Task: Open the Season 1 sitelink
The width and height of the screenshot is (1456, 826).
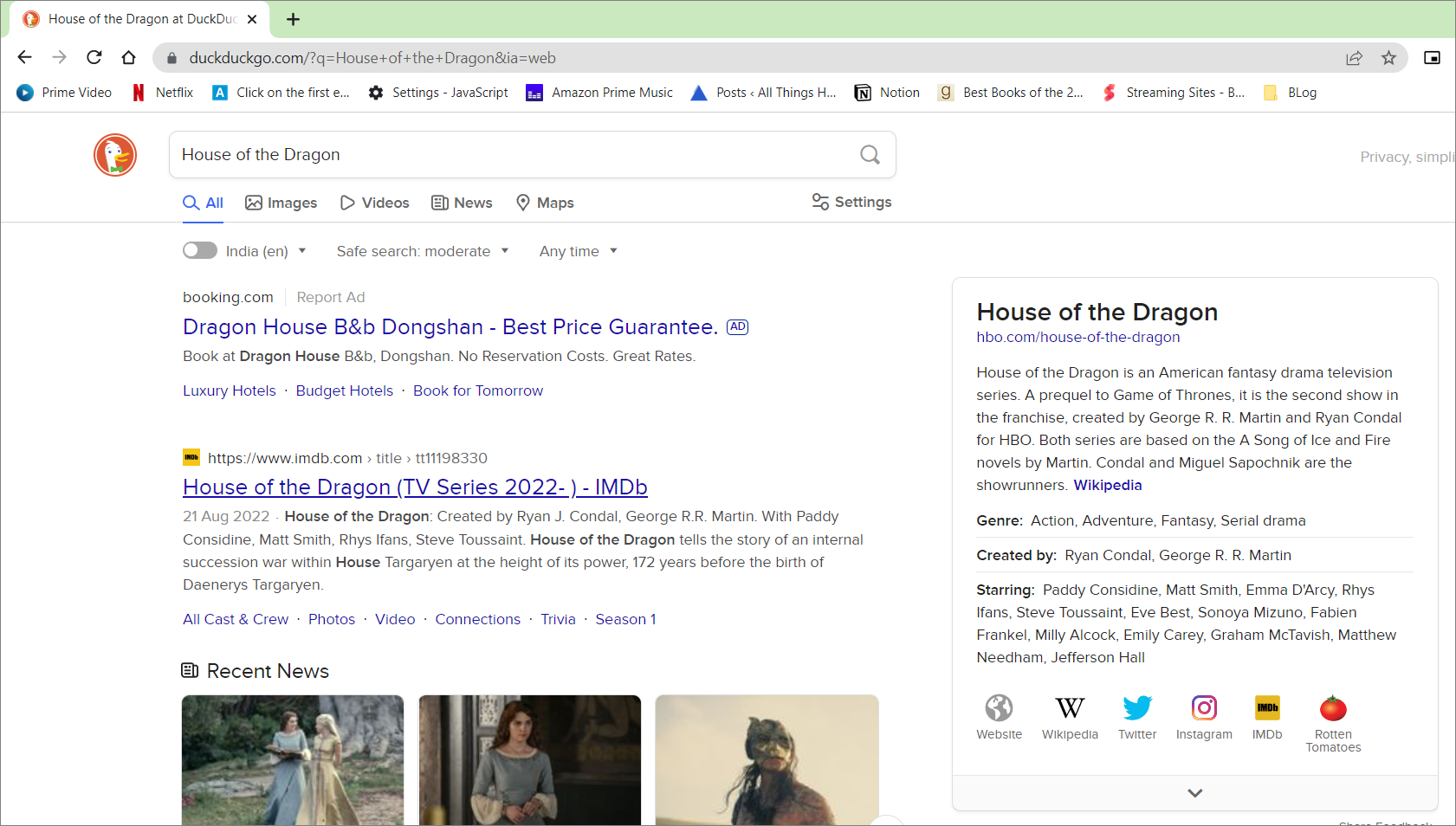Action: pos(625,619)
